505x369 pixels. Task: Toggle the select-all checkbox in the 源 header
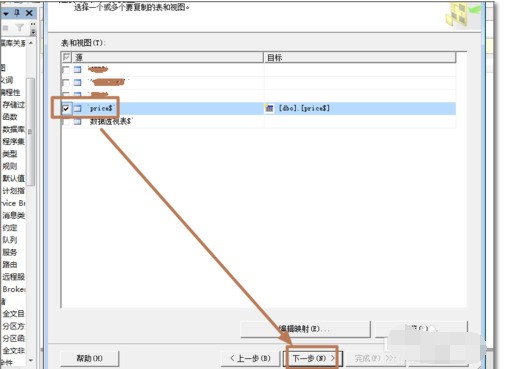66,57
